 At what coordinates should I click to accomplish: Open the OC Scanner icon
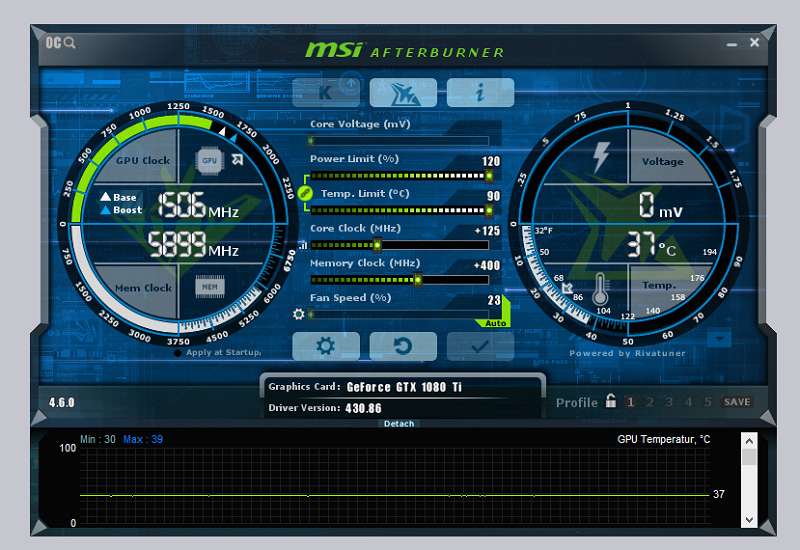click(60, 43)
